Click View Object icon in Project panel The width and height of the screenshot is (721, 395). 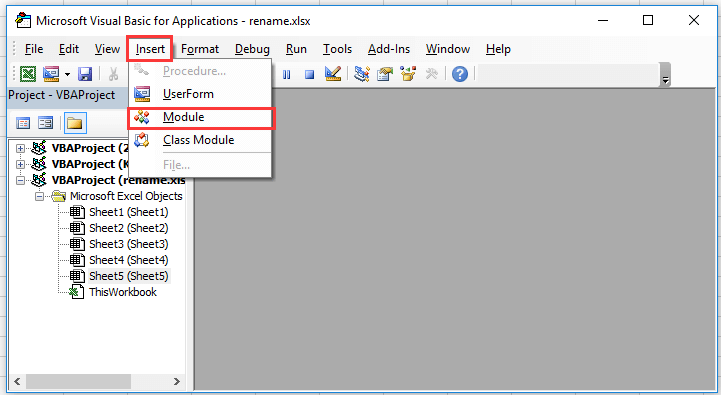(46, 123)
